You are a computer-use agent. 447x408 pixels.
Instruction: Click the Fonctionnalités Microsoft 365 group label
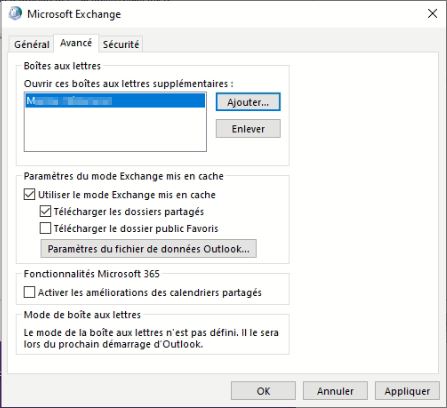tap(92, 274)
